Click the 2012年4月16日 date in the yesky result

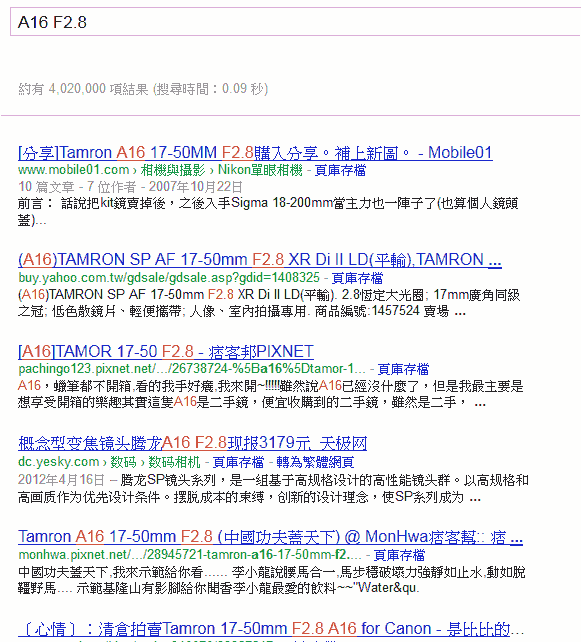click(61, 479)
